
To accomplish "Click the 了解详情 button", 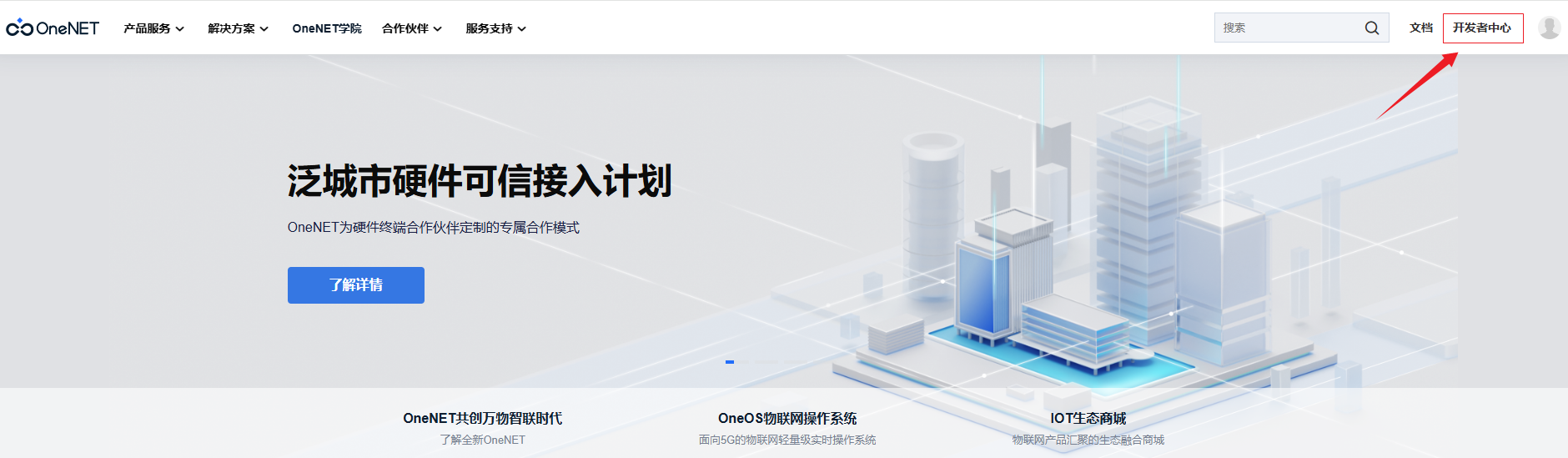I will click(x=356, y=285).
